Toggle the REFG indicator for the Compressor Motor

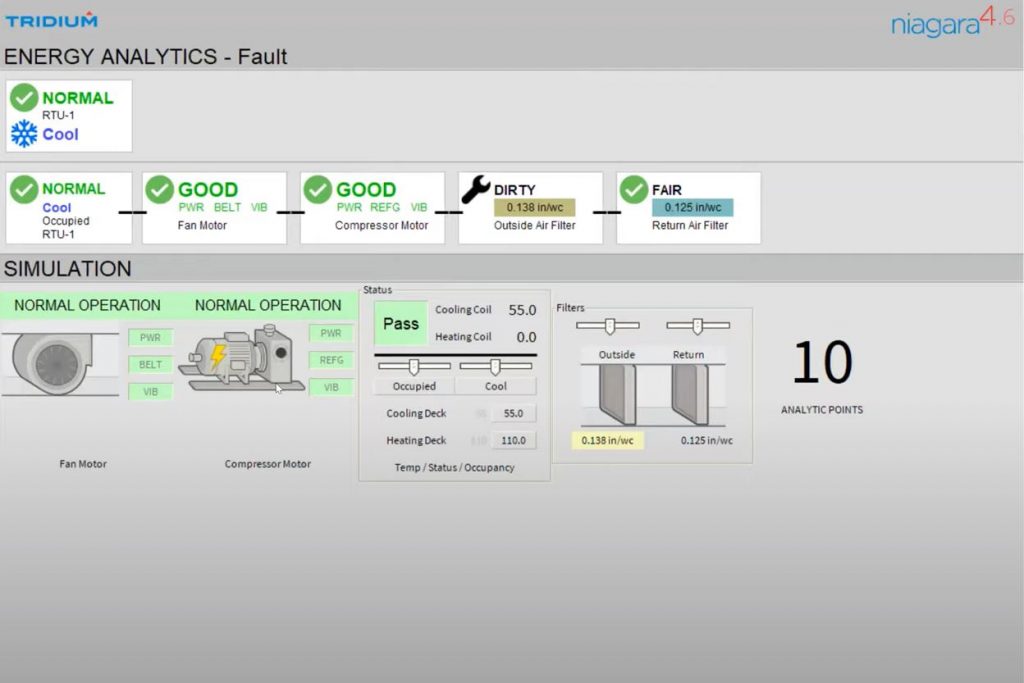pos(331,360)
